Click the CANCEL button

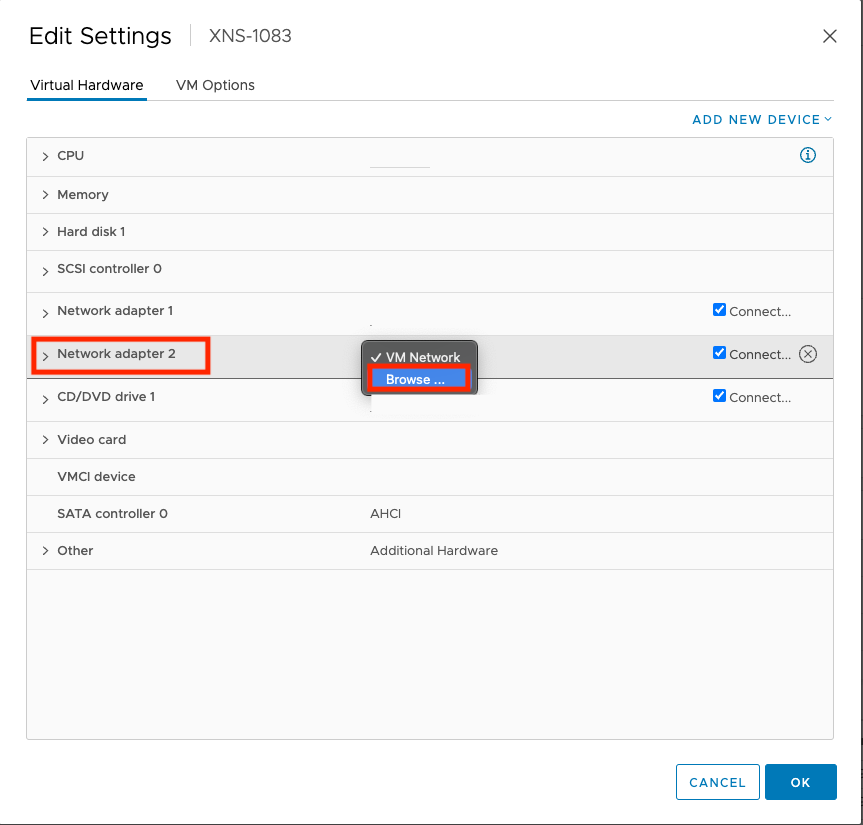click(x=717, y=782)
